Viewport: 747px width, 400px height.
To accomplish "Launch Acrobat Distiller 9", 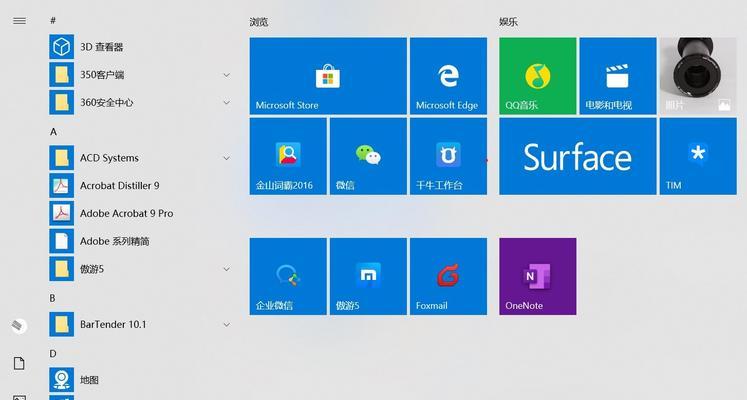I will 139,186.
